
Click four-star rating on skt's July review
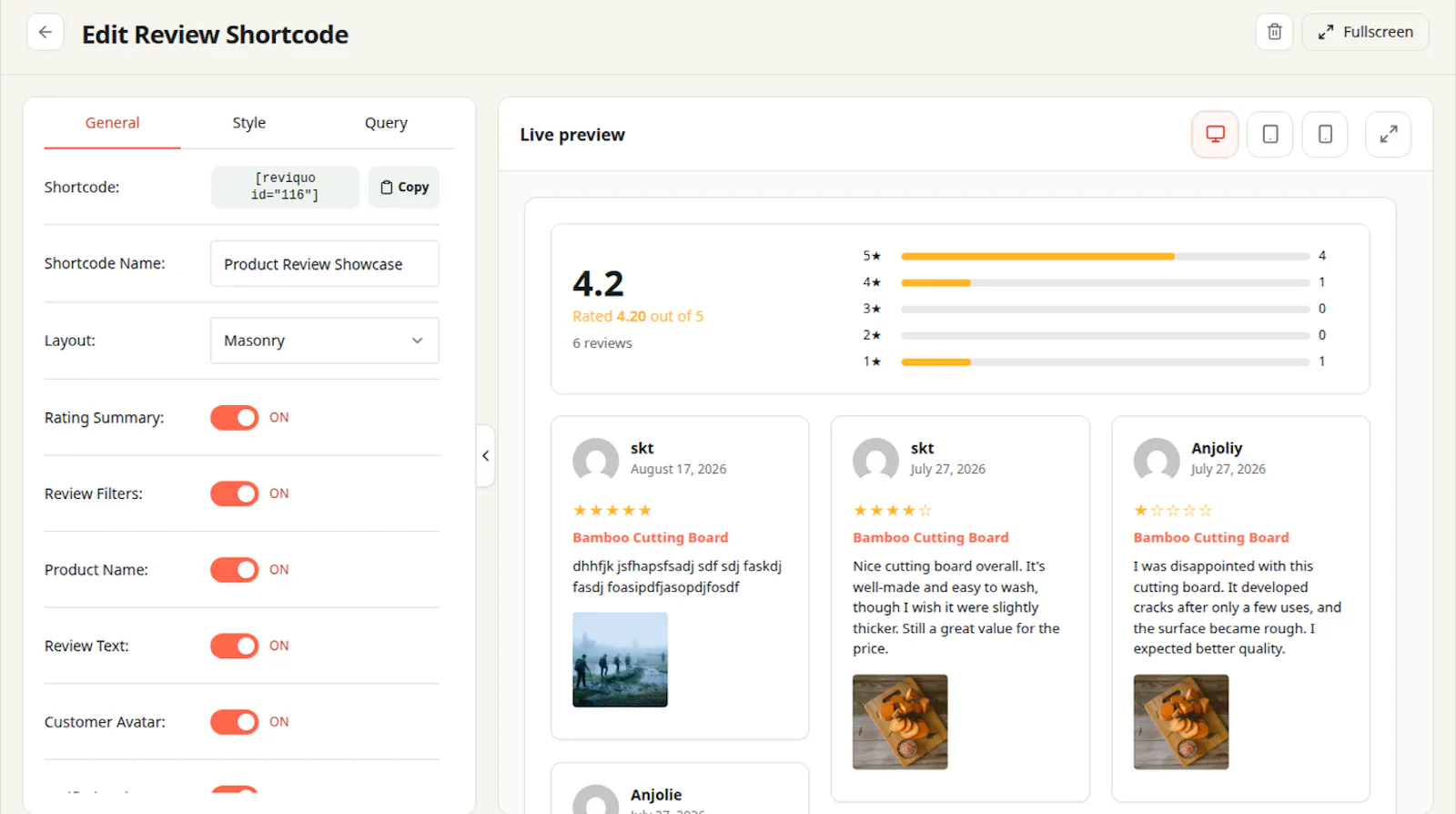(893, 511)
